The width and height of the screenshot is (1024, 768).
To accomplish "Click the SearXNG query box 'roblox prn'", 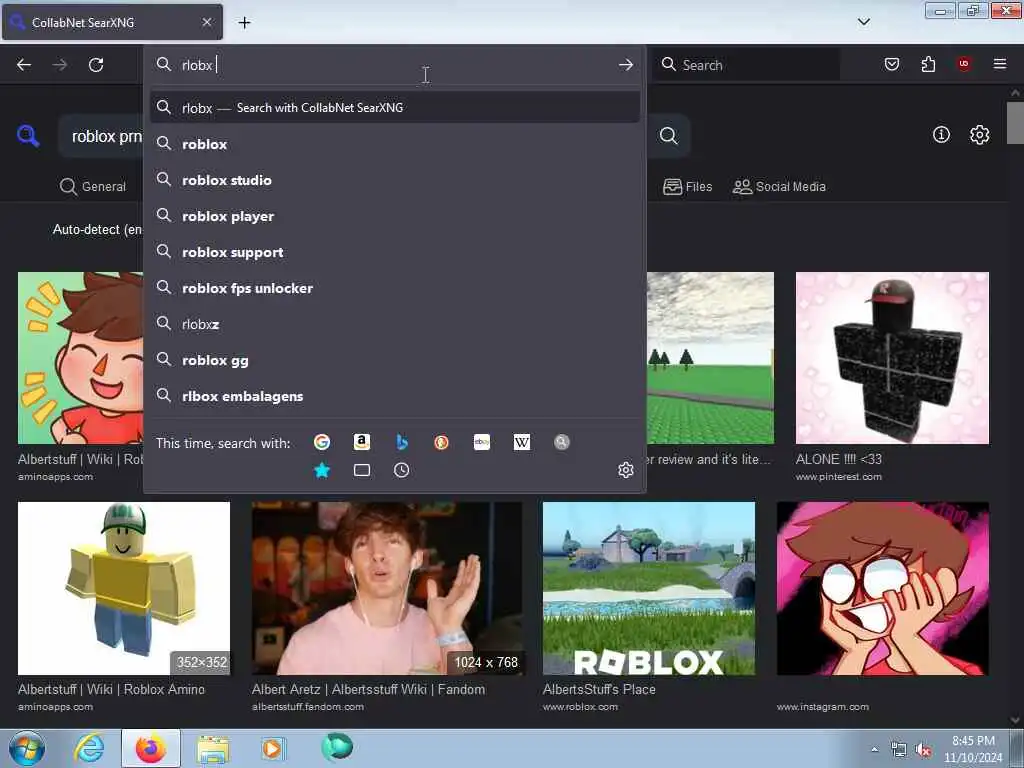I will pyautogui.click(x=101, y=136).
